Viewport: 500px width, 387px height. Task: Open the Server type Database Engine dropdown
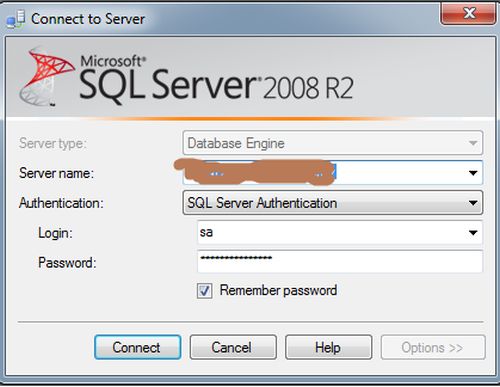333,143
